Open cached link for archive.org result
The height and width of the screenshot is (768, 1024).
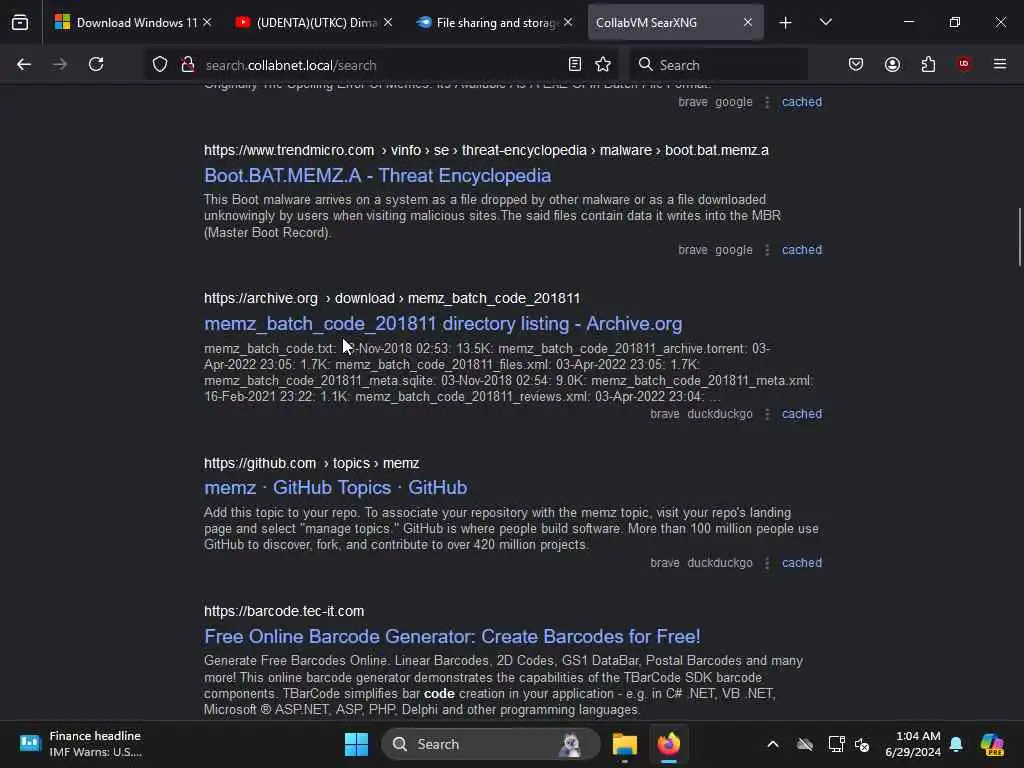[x=801, y=414]
